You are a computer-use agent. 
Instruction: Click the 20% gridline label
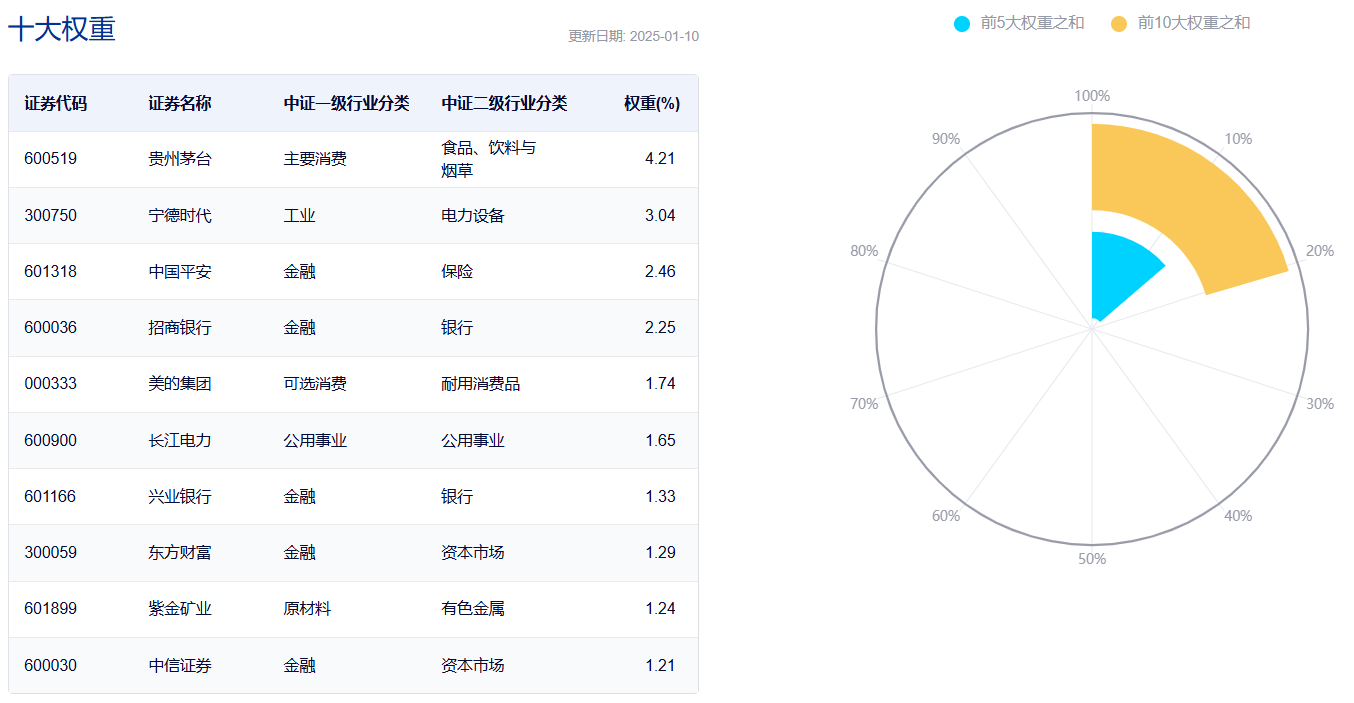point(1320,250)
